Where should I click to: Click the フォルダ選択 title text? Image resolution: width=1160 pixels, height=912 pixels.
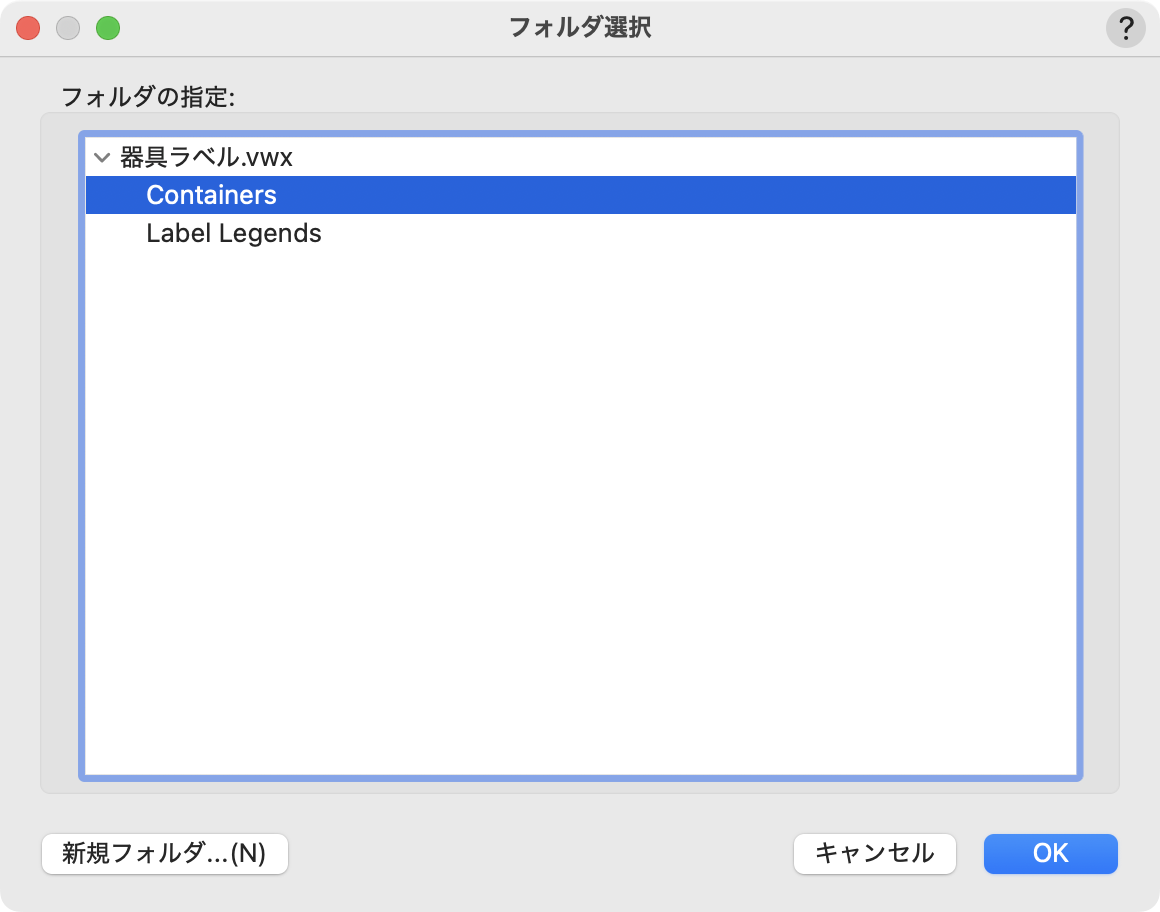(580, 28)
